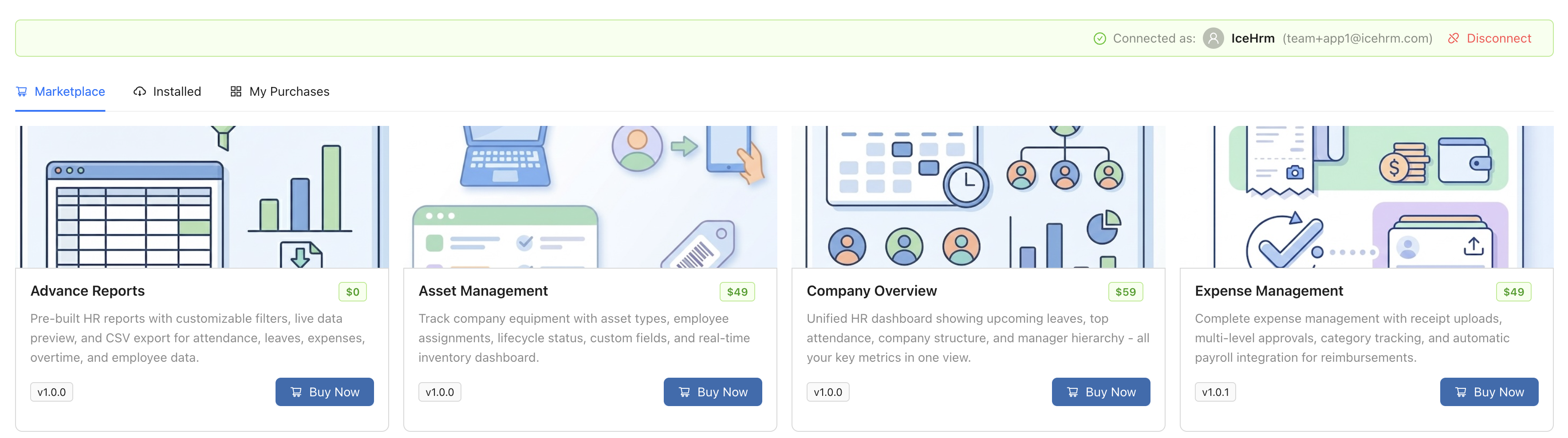Buy the Asset Management extension

[712, 392]
